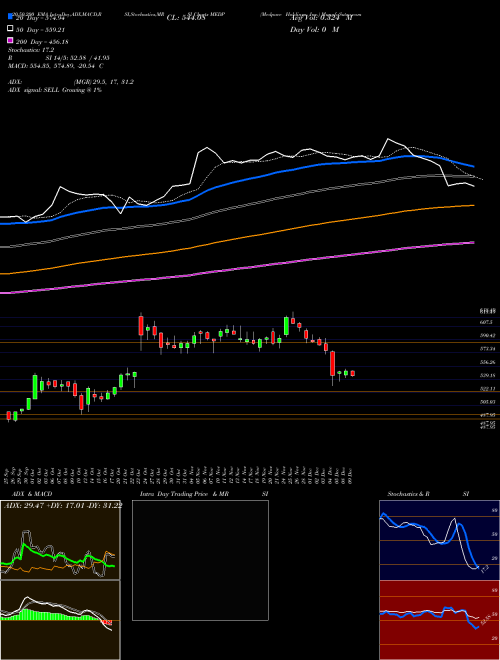Open the ADX indicator panel

point(60,540)
